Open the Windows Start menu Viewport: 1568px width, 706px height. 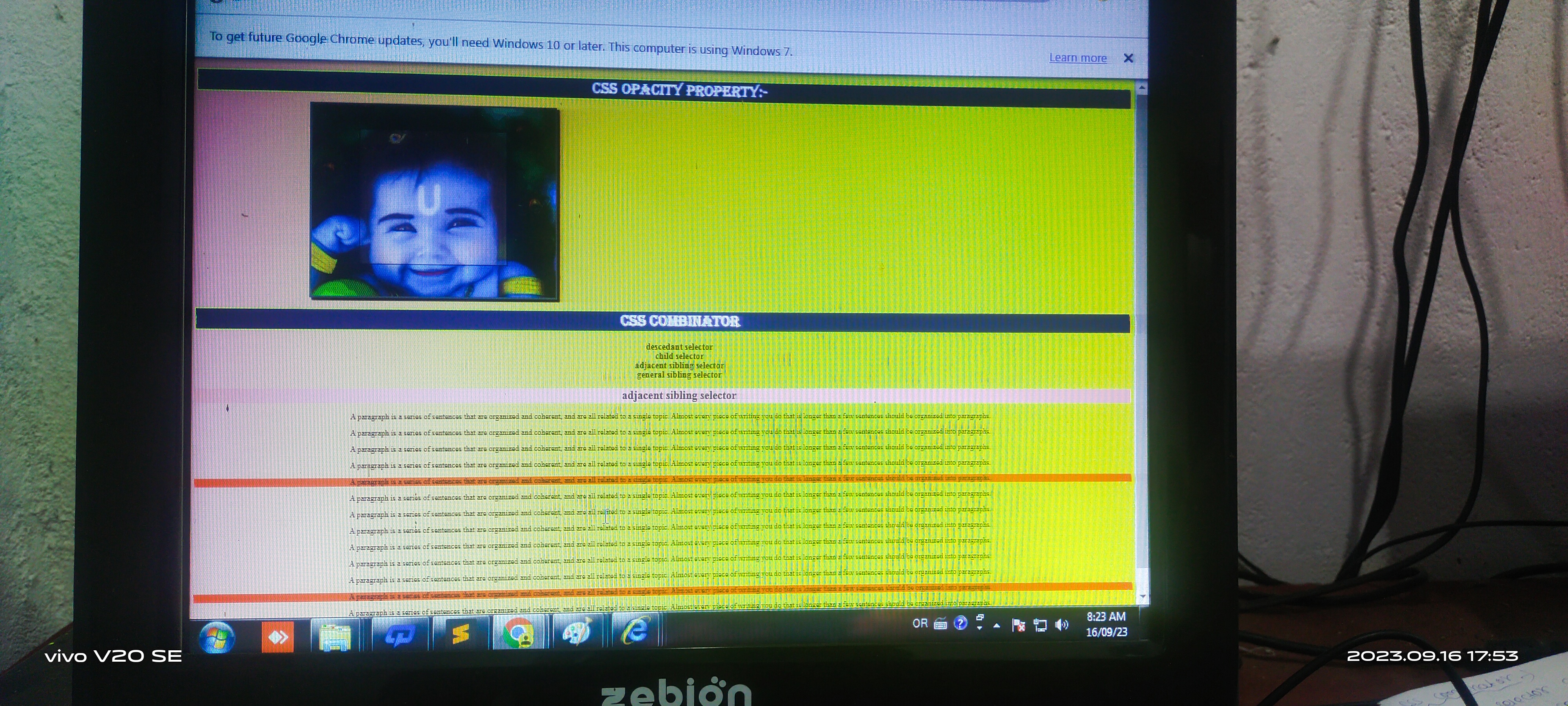(x=217, y=638)
